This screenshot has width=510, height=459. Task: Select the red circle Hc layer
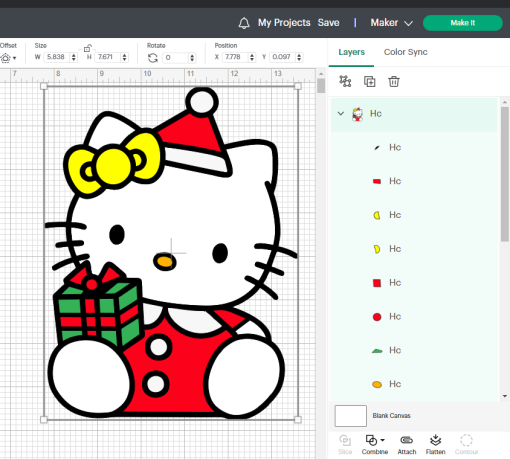pyautogui.click(x=414, y=316)
